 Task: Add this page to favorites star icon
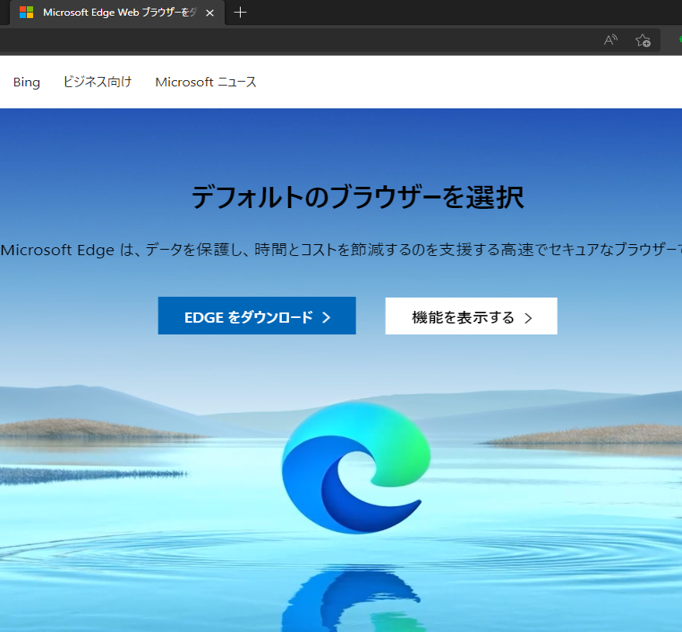(x=643, y=40)
